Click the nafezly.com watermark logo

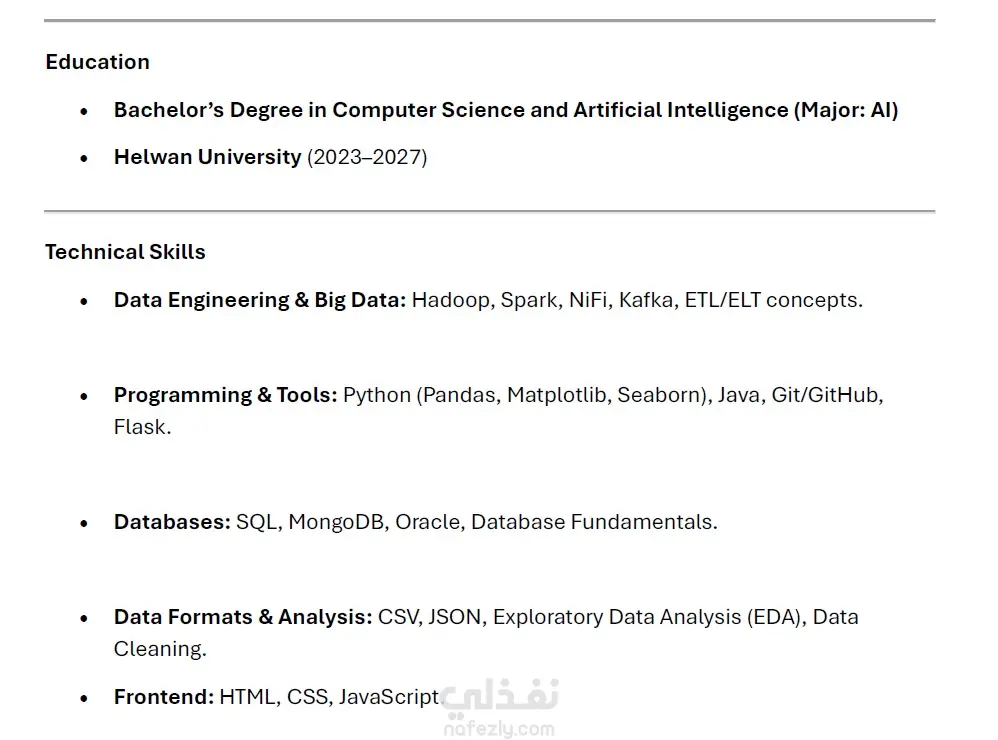tap(500, 706)
